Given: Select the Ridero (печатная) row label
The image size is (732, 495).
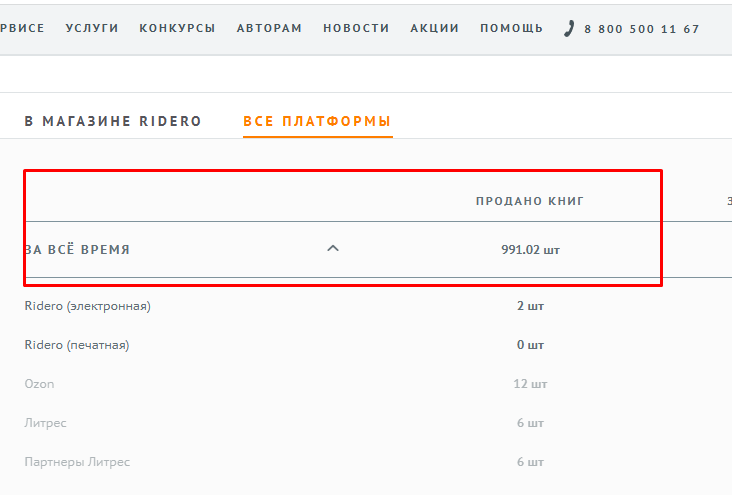Looking at the screenshot, I should point(77,345).
